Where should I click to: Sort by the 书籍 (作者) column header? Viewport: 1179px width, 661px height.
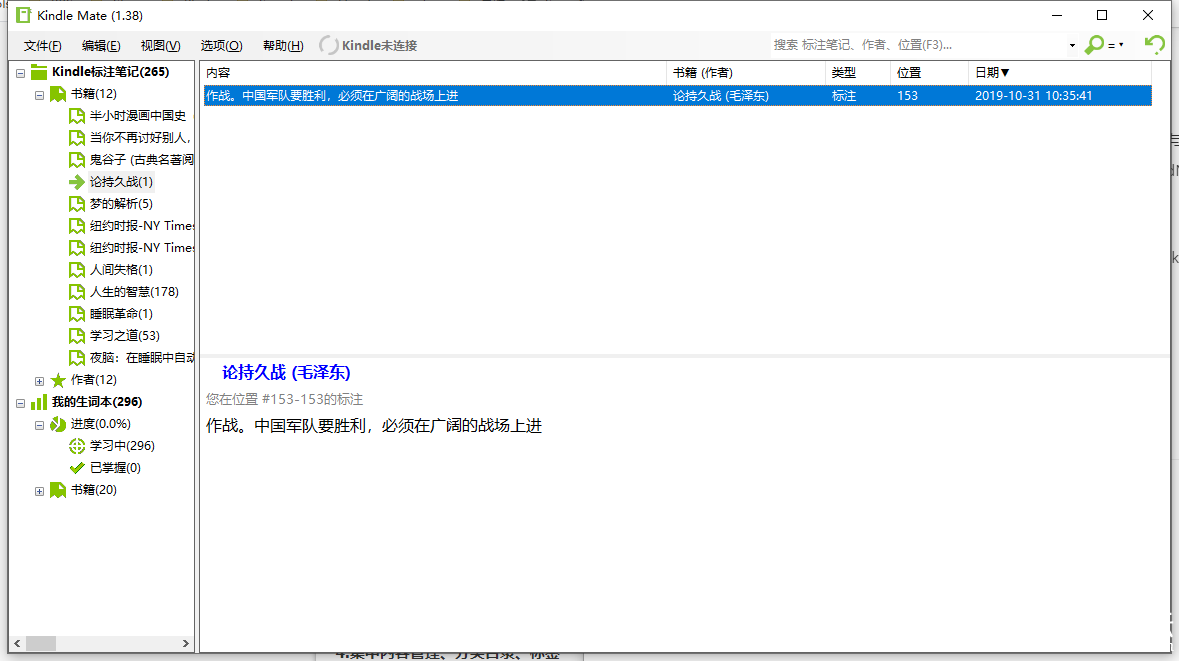click(x=746, y=73)
